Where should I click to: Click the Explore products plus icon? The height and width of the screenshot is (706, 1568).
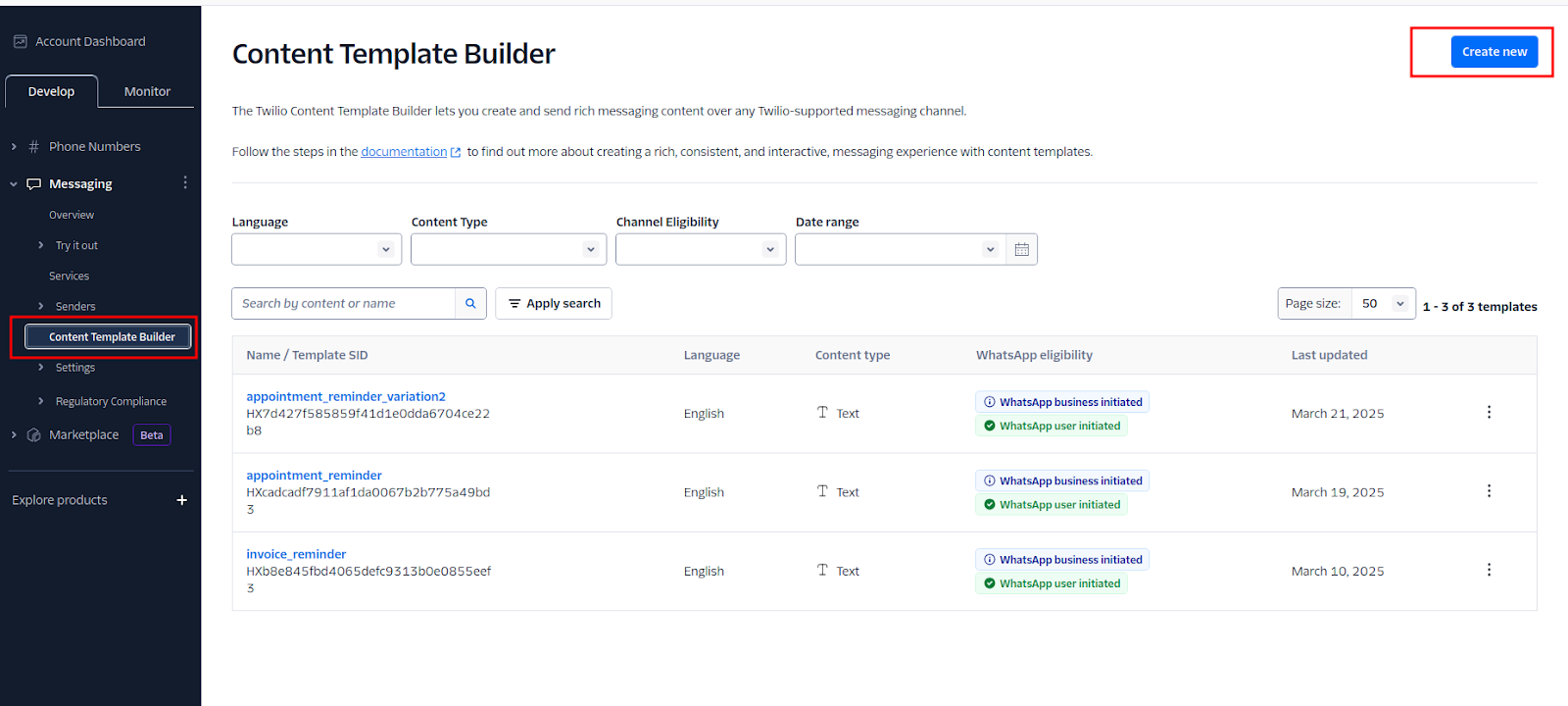coord(181,500)
